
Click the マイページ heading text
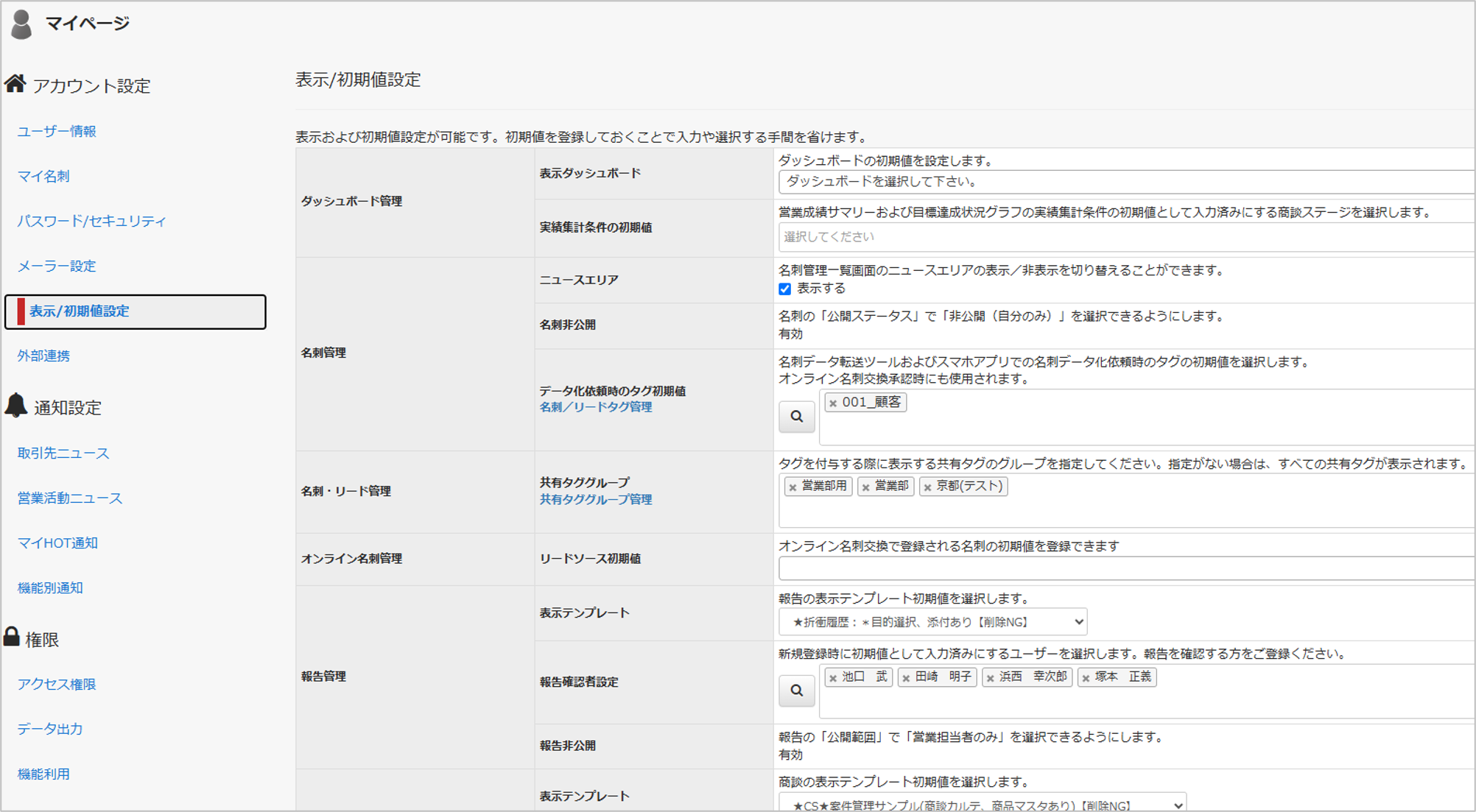point(87,24)
